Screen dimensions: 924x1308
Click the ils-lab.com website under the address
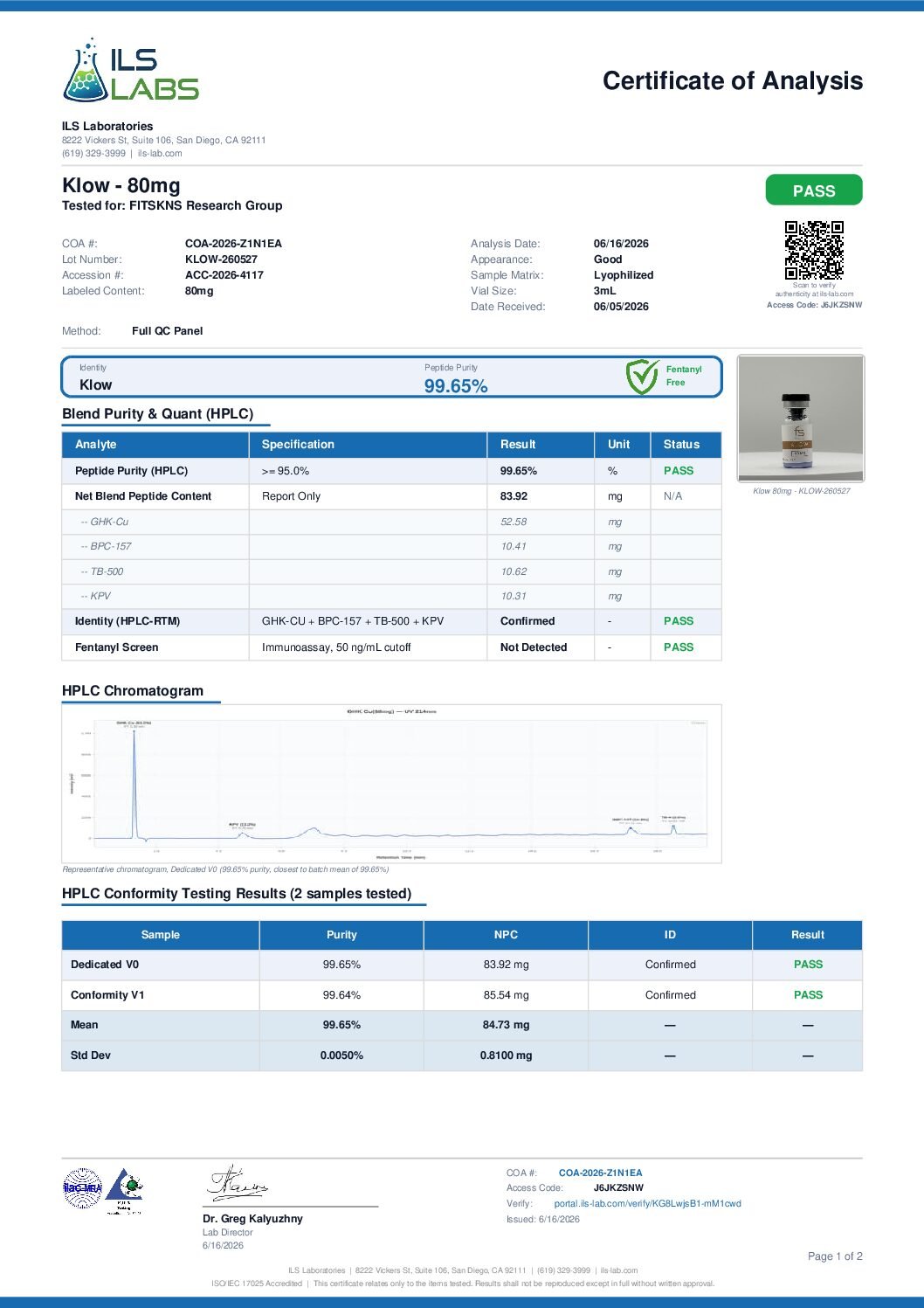160,153
